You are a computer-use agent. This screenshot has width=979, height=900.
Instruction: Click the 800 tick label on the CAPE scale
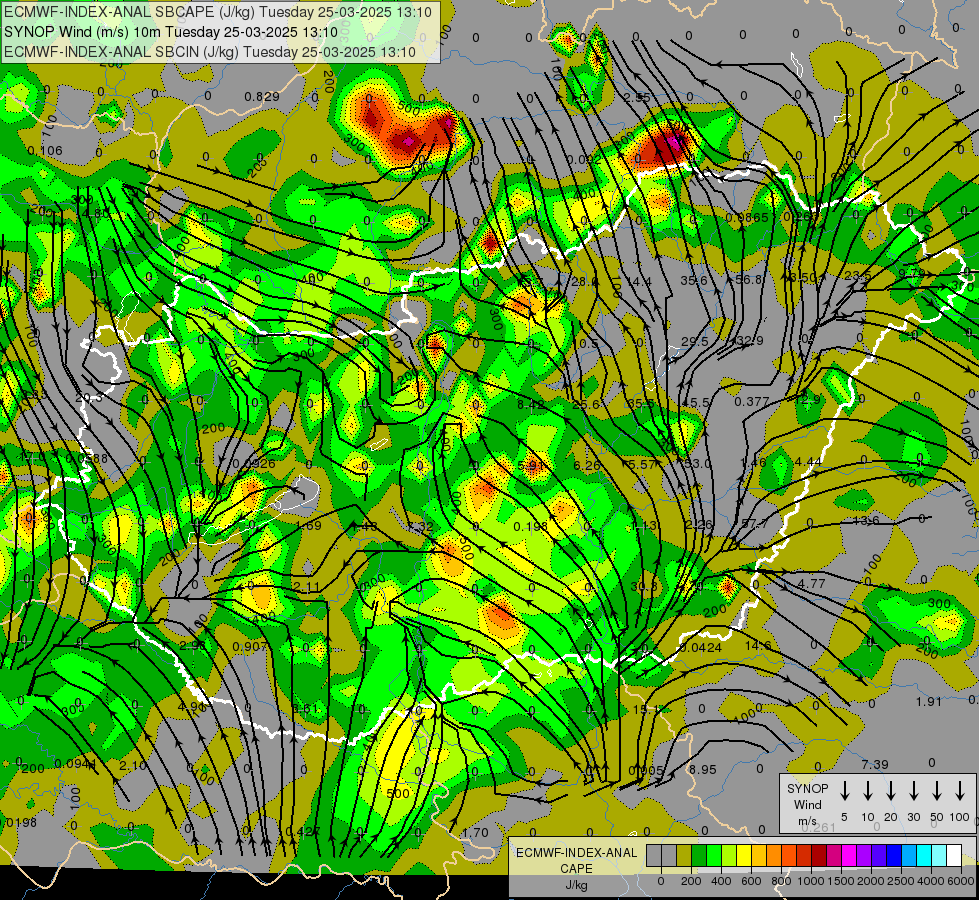tap(781, 881)
